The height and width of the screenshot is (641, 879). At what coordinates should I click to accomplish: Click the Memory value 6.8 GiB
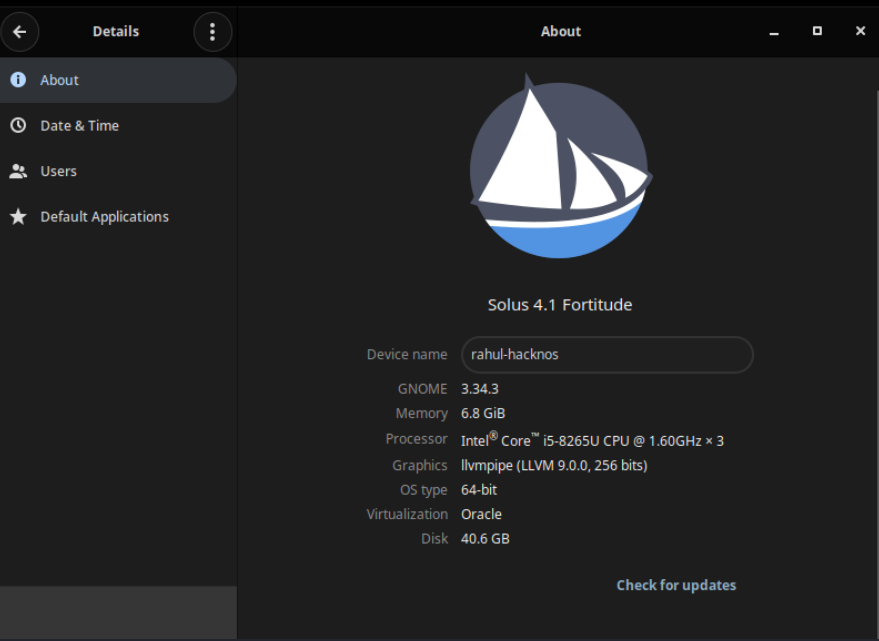pyautogui.click(x=483, y=413)
